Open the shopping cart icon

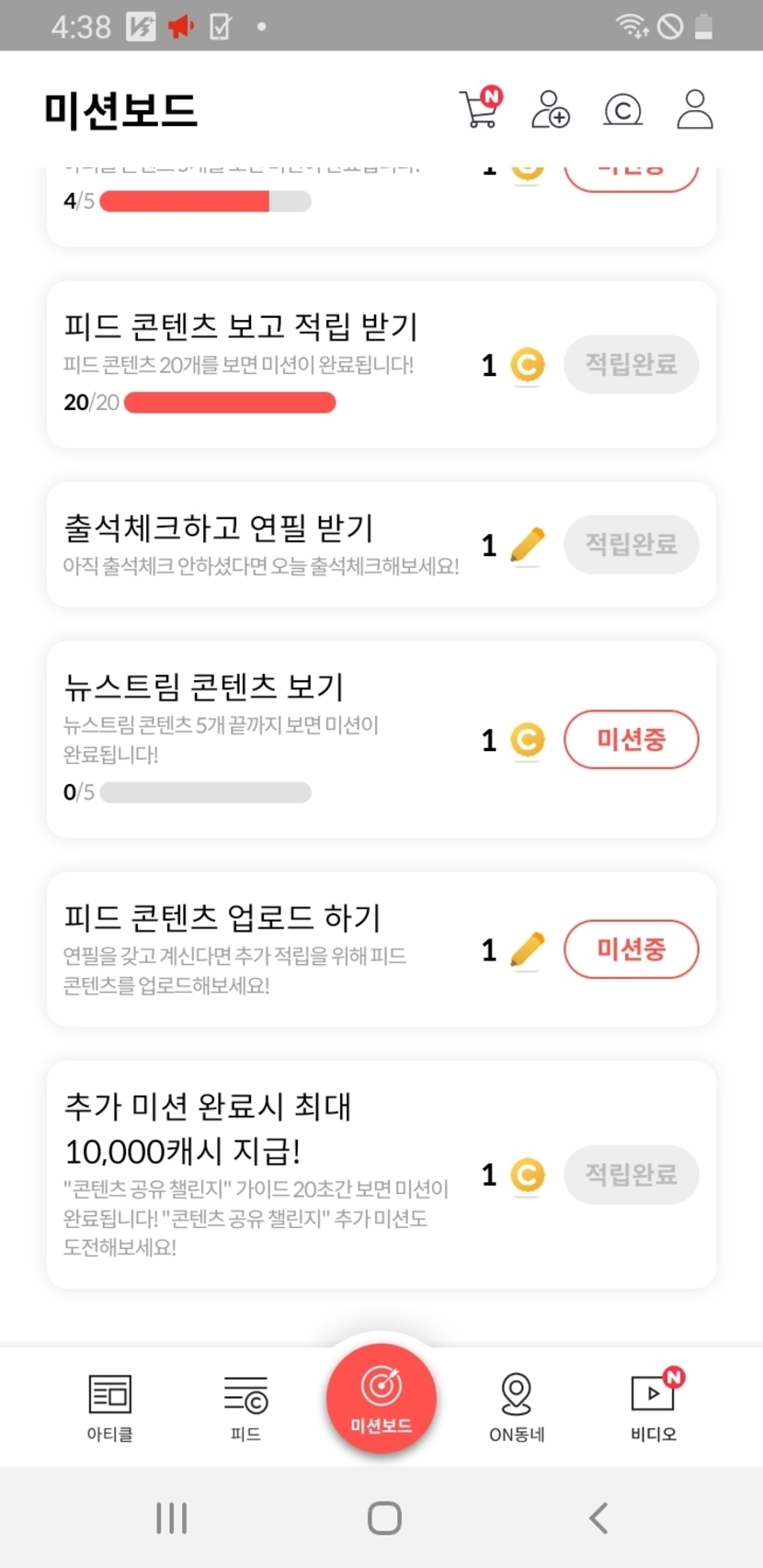click(x=479, y=109)
